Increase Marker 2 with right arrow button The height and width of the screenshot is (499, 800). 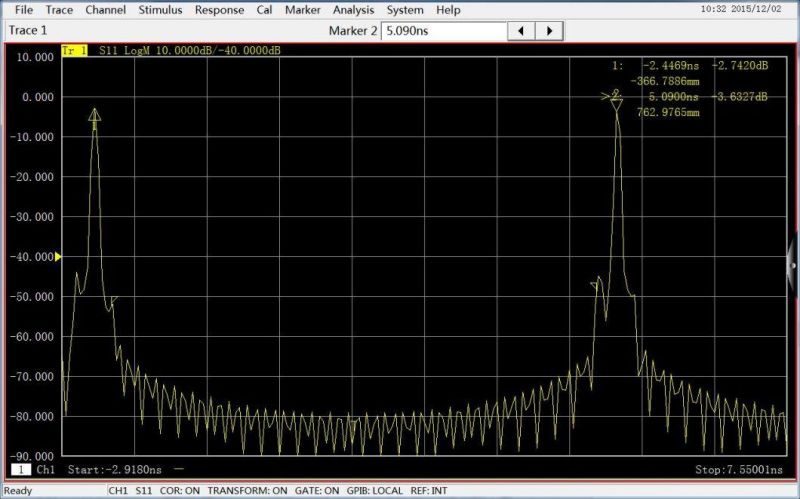(549, 31)
